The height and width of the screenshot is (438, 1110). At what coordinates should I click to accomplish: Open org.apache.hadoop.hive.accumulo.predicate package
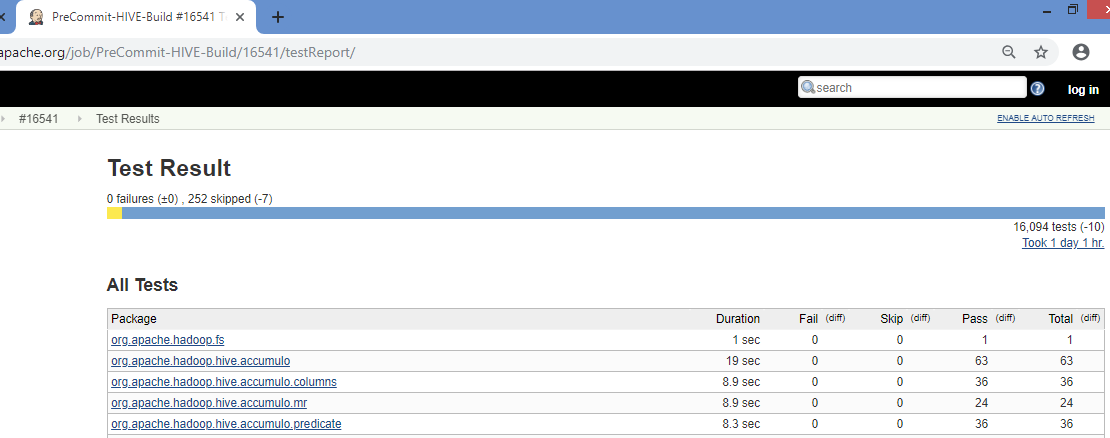pyautogui.click(x=226, y=424)
